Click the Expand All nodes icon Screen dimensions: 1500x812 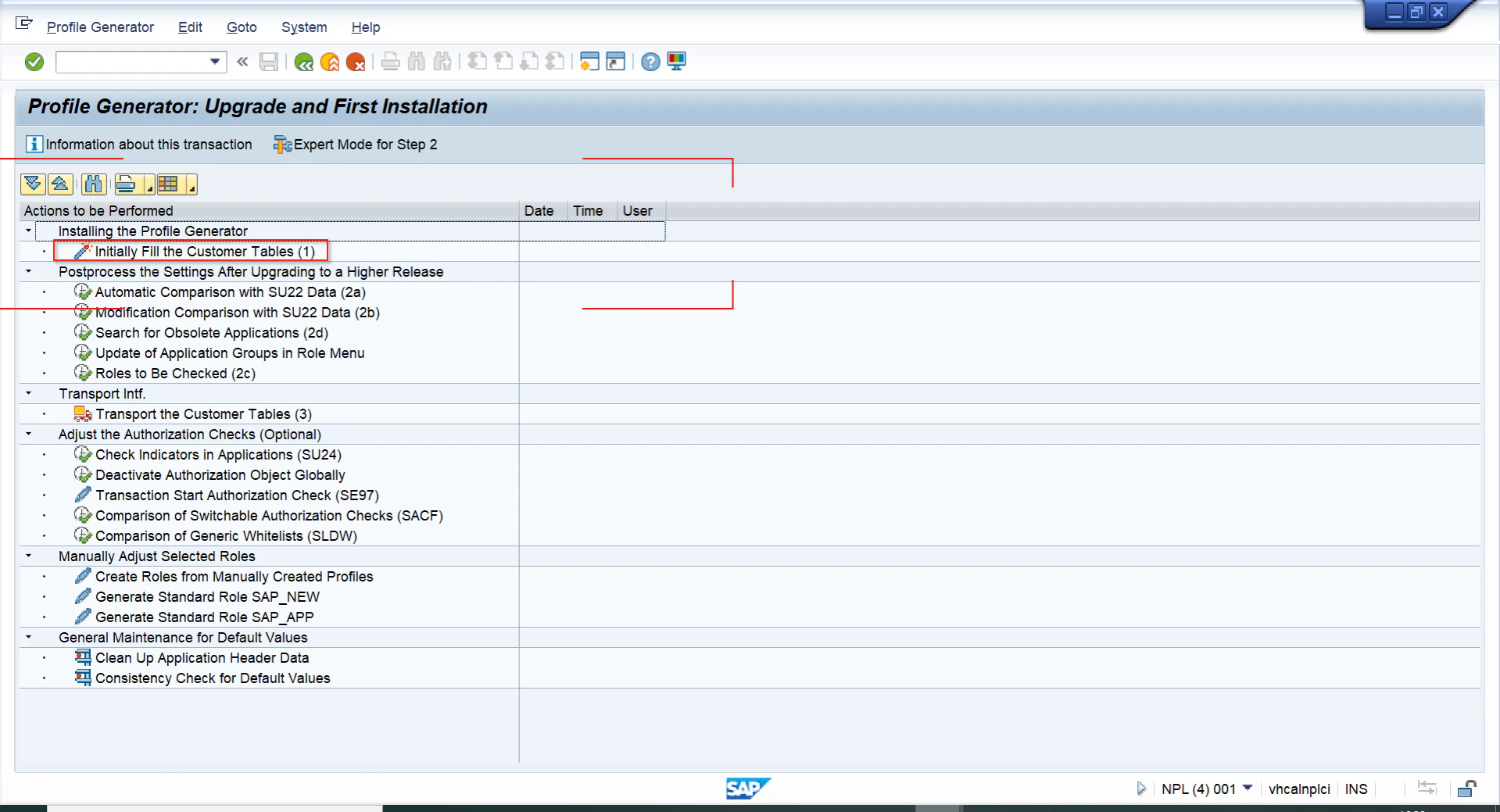pos(33,184)
